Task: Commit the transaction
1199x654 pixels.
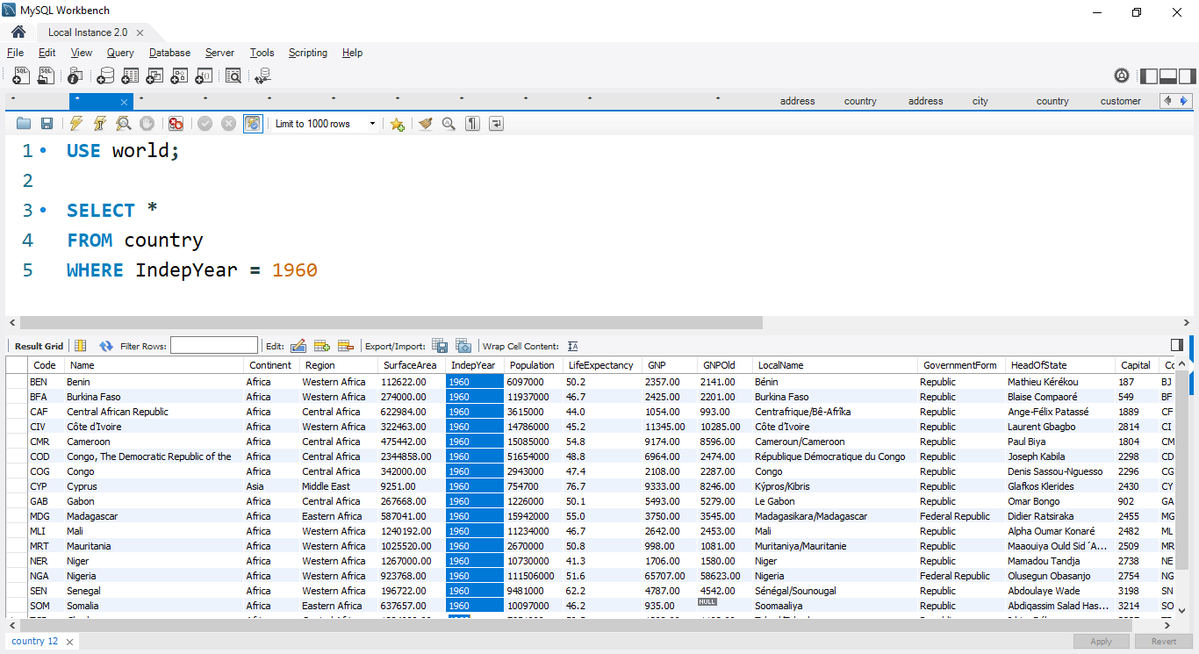Action: pyautogui.click(x=205, y=123)
